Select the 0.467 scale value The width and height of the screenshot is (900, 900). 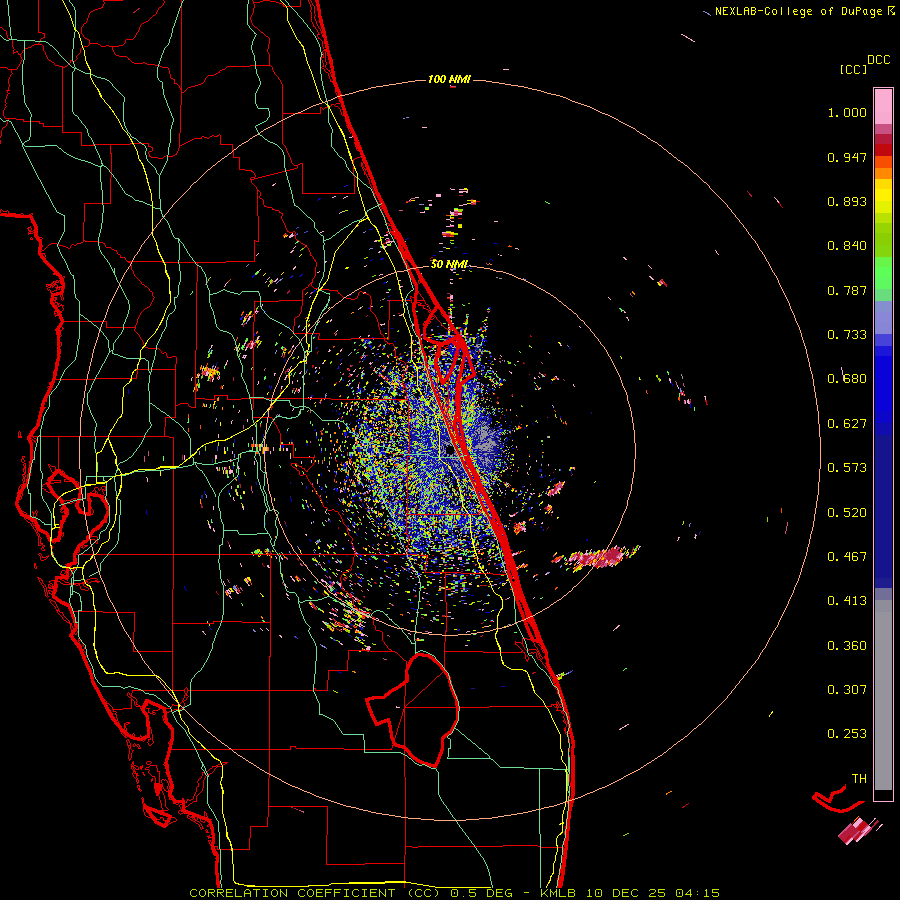coord(847,557)
